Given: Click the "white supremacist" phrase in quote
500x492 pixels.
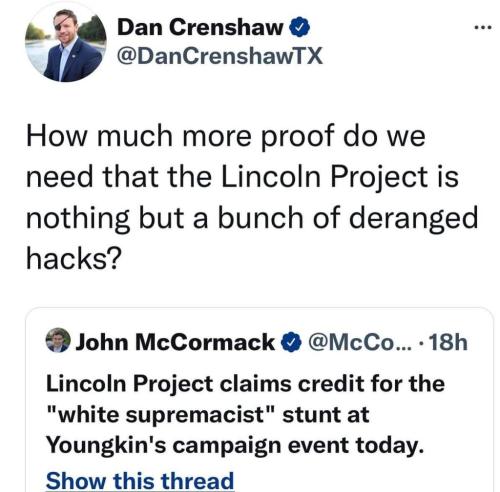Looking at the screenshot, I should 160,414.
